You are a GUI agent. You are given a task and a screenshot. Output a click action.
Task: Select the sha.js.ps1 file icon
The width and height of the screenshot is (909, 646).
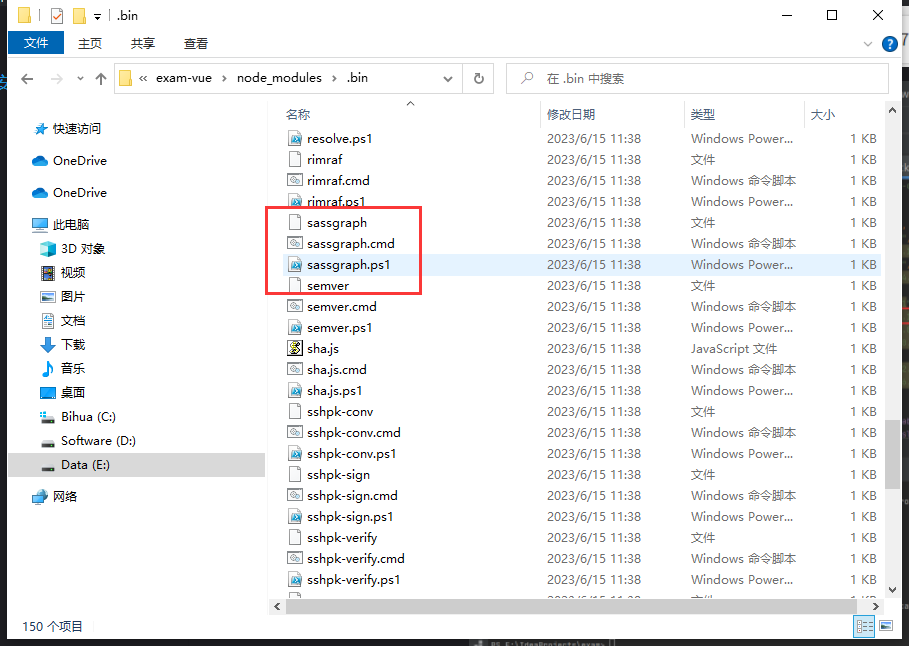click(295, 390)
